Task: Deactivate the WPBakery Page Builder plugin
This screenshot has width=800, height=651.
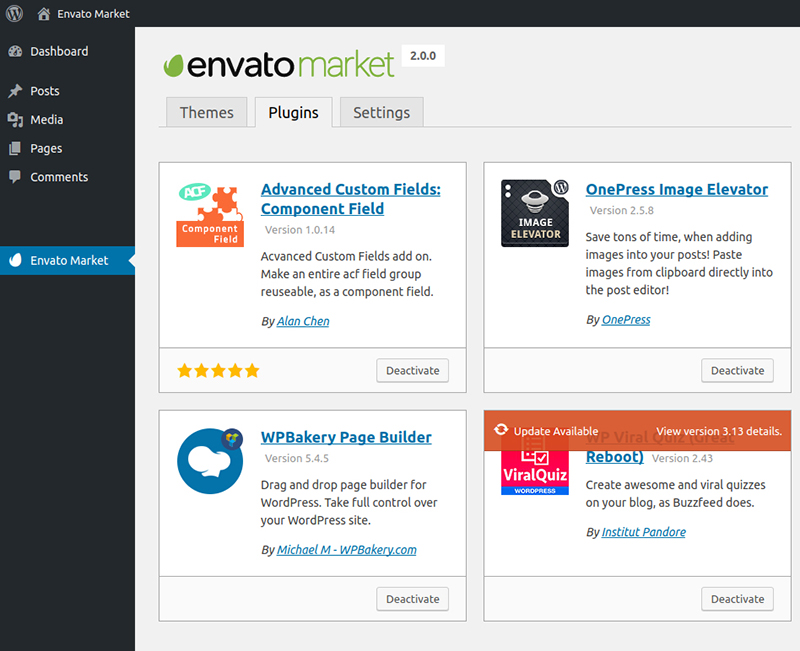Action: click(x=412, y=599)
